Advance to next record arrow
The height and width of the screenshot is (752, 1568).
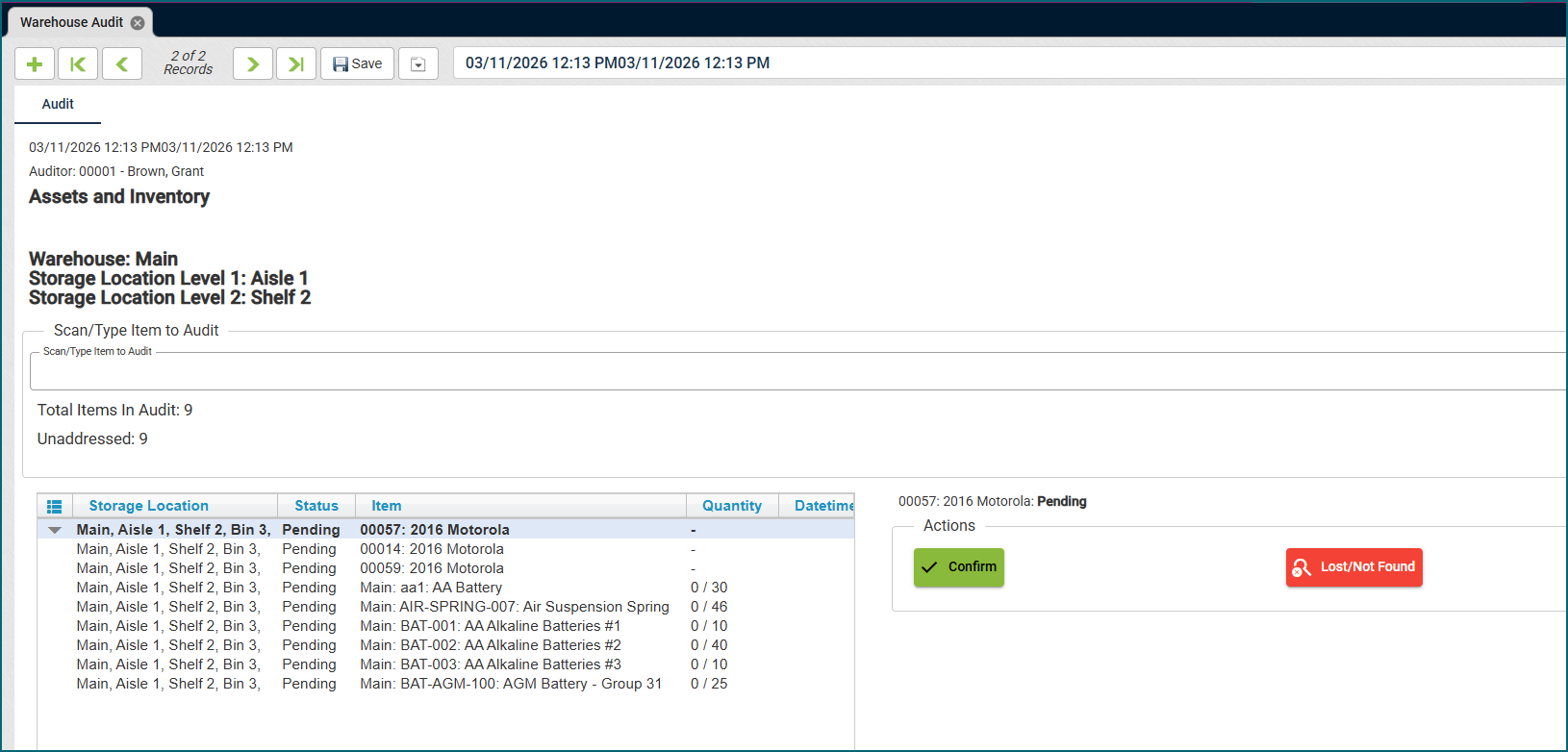(253, 63)
